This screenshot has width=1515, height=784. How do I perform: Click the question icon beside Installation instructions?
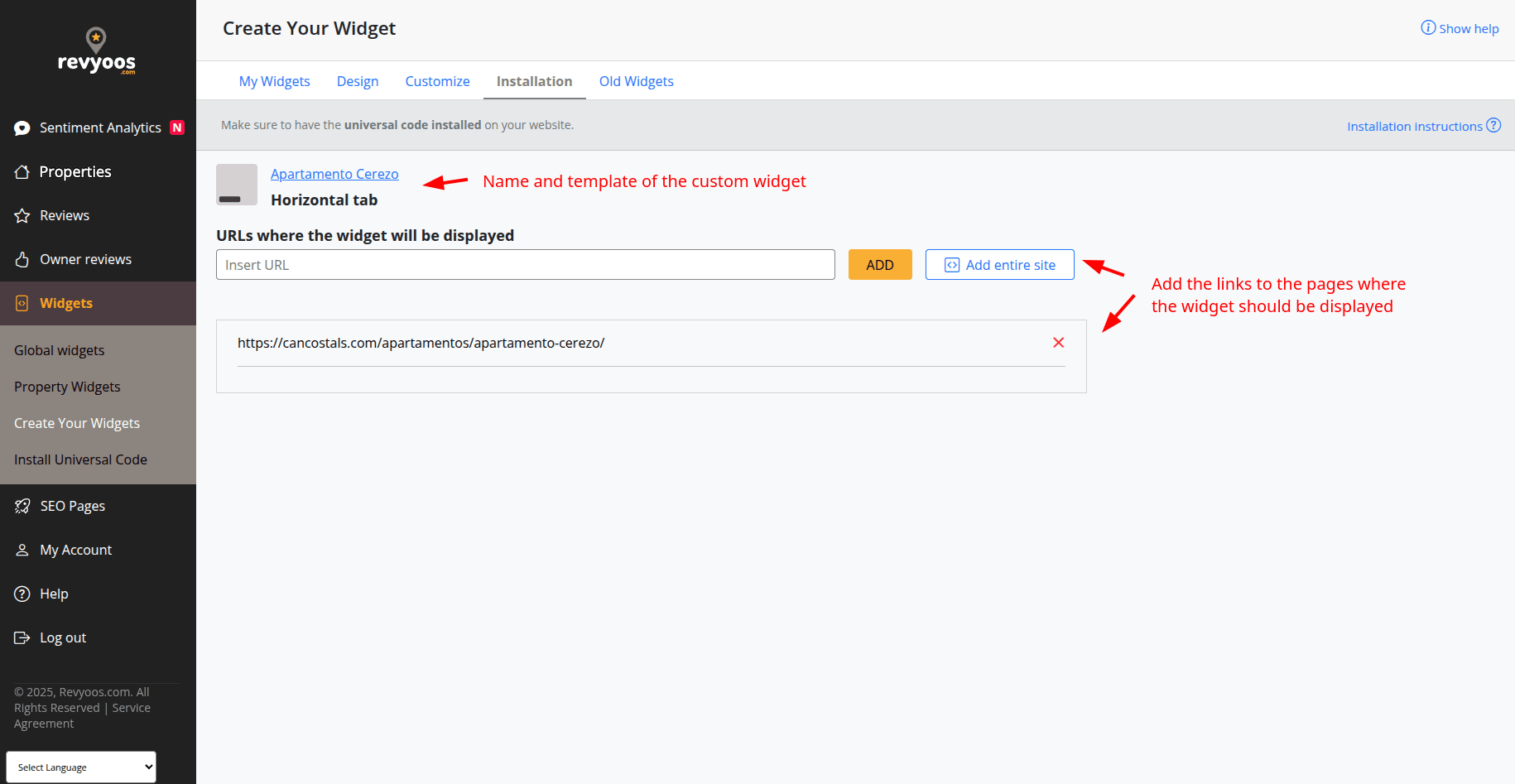1493,126
